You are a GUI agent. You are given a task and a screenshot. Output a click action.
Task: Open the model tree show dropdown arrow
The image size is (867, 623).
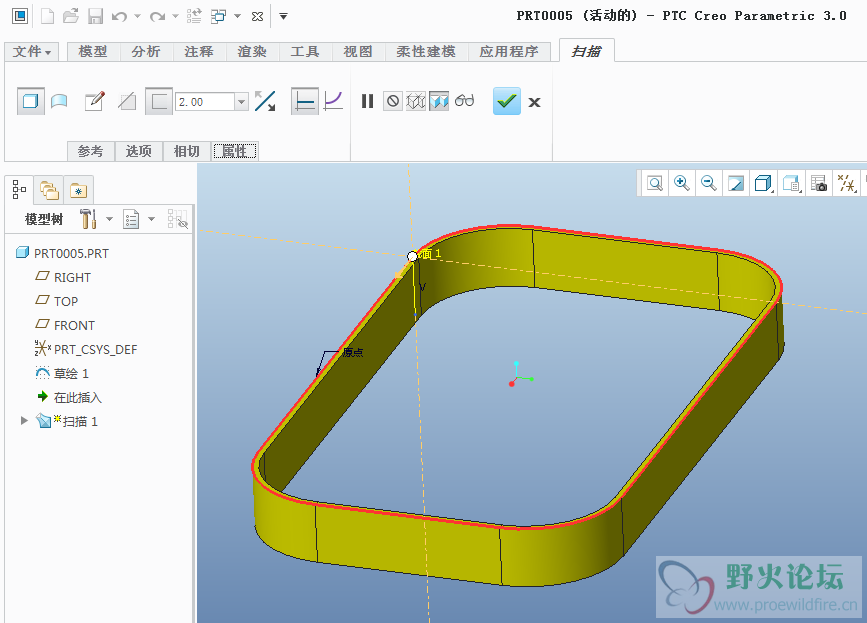click(152, 219)
